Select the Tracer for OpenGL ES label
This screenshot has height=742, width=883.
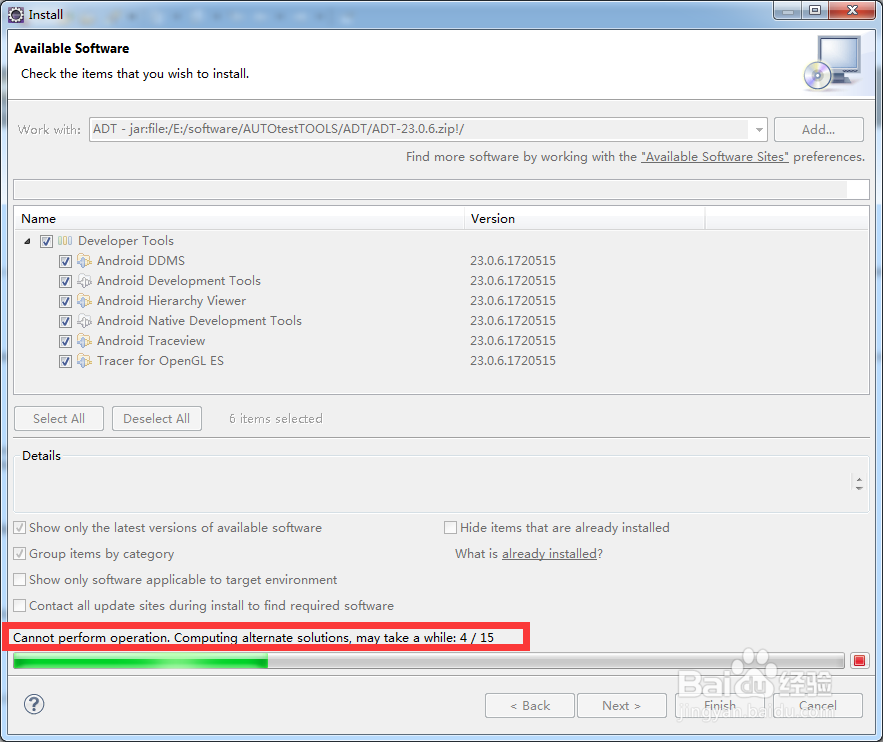(x=160, y=361)
